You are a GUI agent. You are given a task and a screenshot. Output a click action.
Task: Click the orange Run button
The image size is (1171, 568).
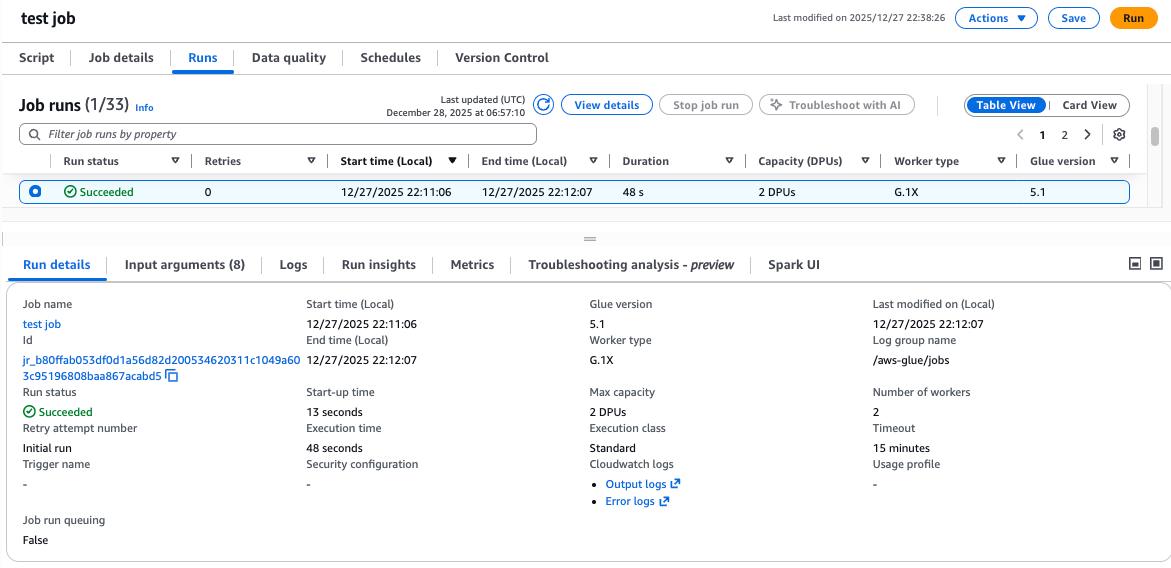[1133, 18]
